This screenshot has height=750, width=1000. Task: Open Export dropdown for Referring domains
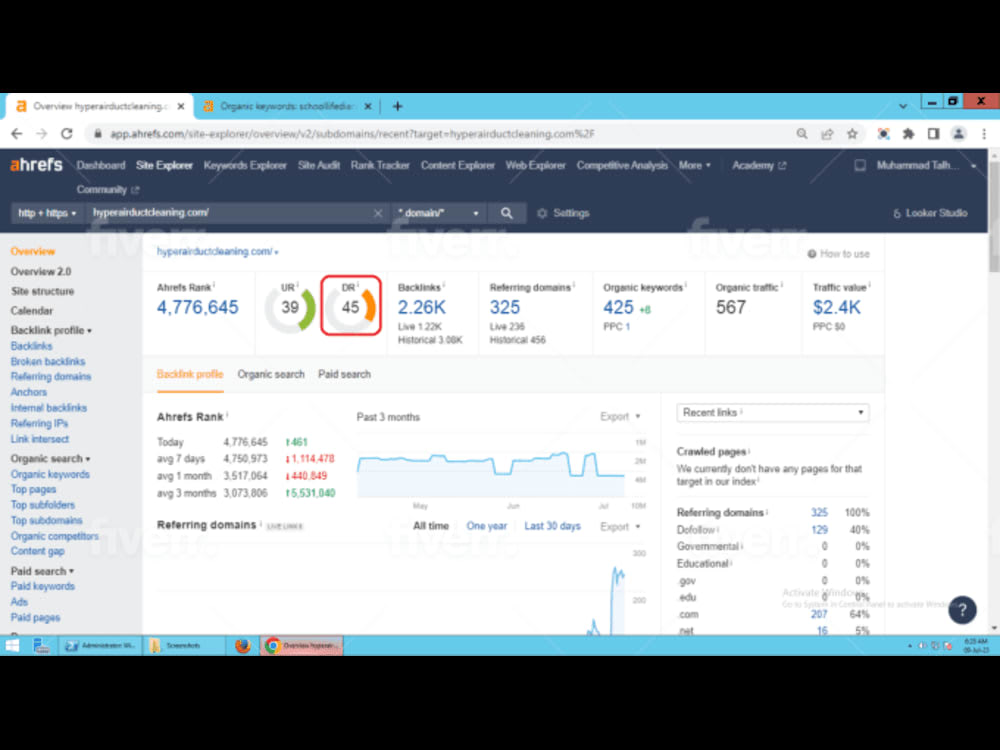(x=620, y=526)
